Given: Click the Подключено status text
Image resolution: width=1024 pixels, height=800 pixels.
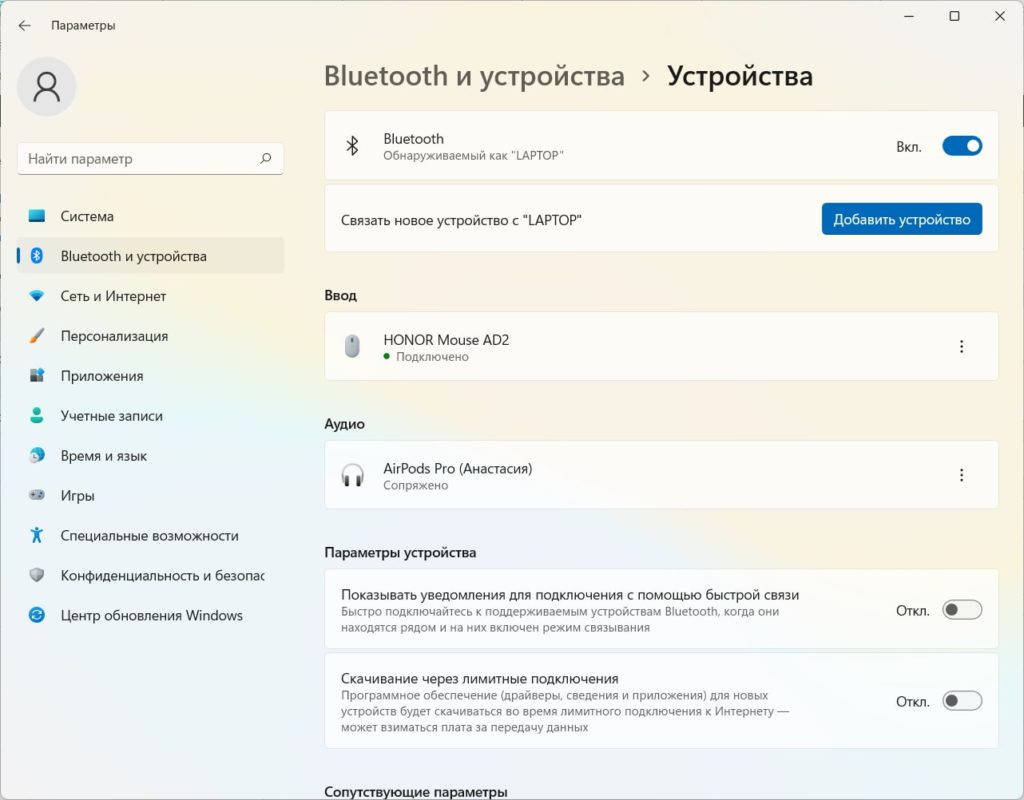Looking at the screenshot, I should (432, 357).
